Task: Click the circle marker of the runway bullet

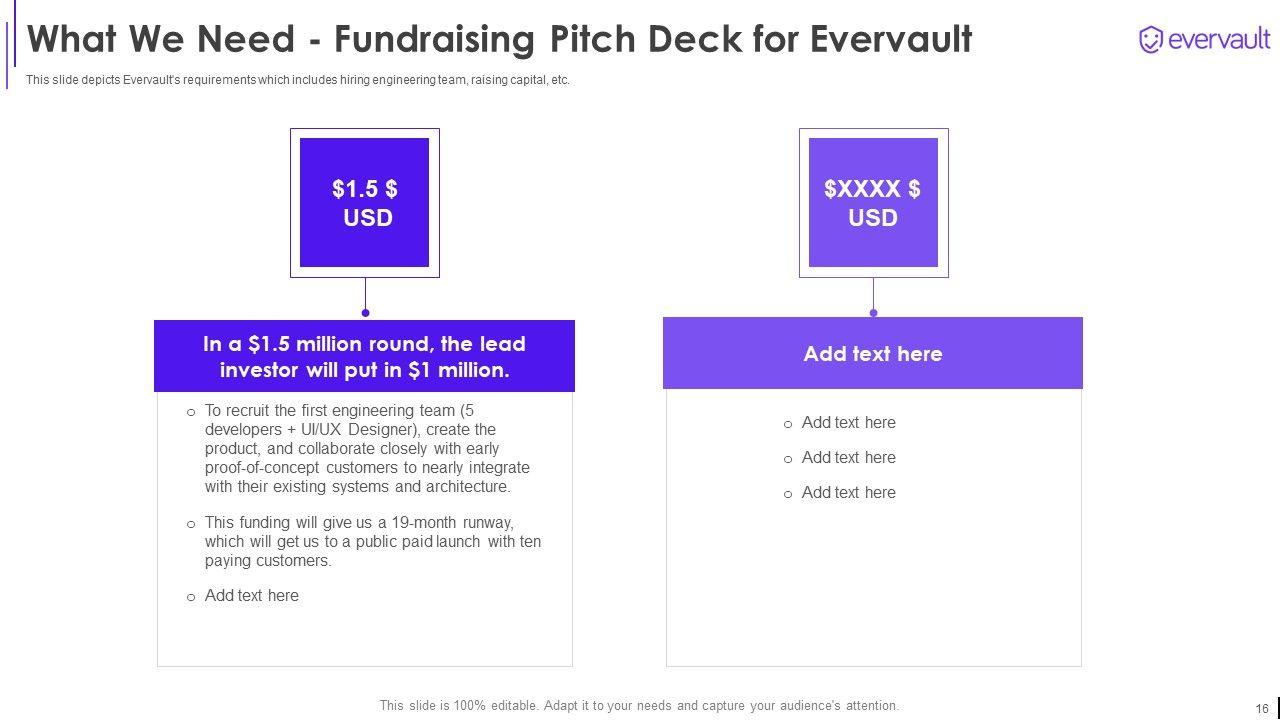Action: pos(191,524)
